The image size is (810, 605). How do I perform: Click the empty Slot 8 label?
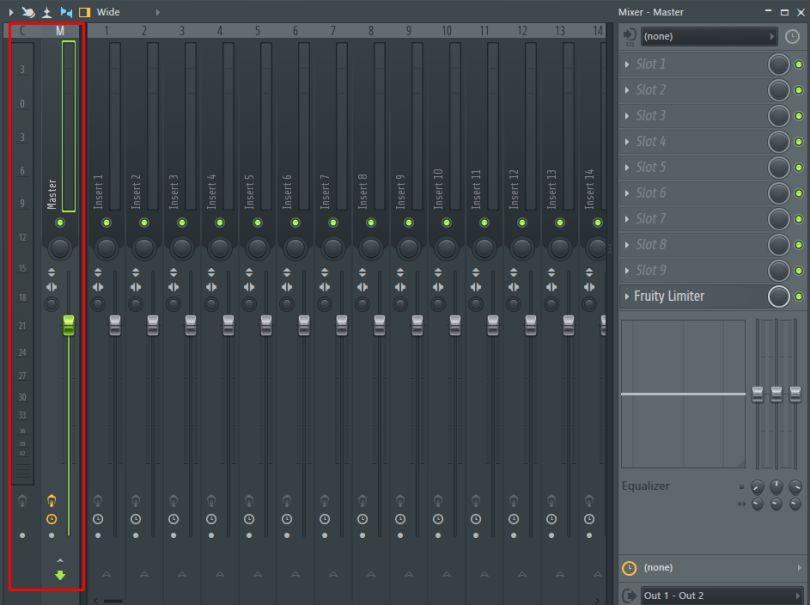(651, 244)
